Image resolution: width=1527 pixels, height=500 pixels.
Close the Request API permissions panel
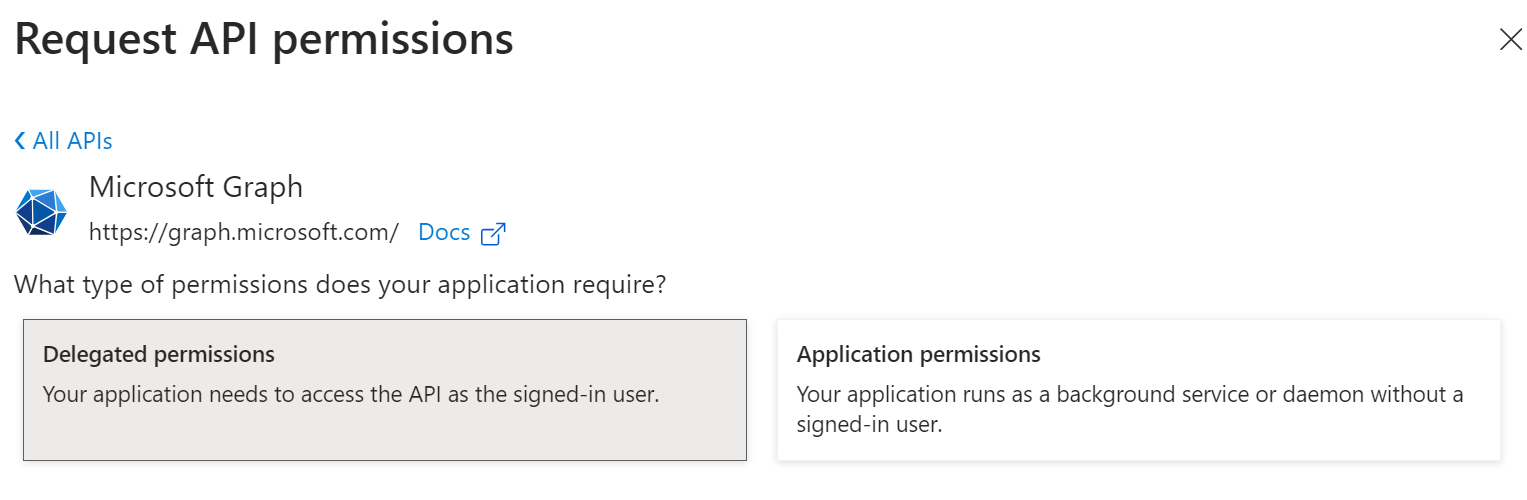click(x=1509, y=40)
